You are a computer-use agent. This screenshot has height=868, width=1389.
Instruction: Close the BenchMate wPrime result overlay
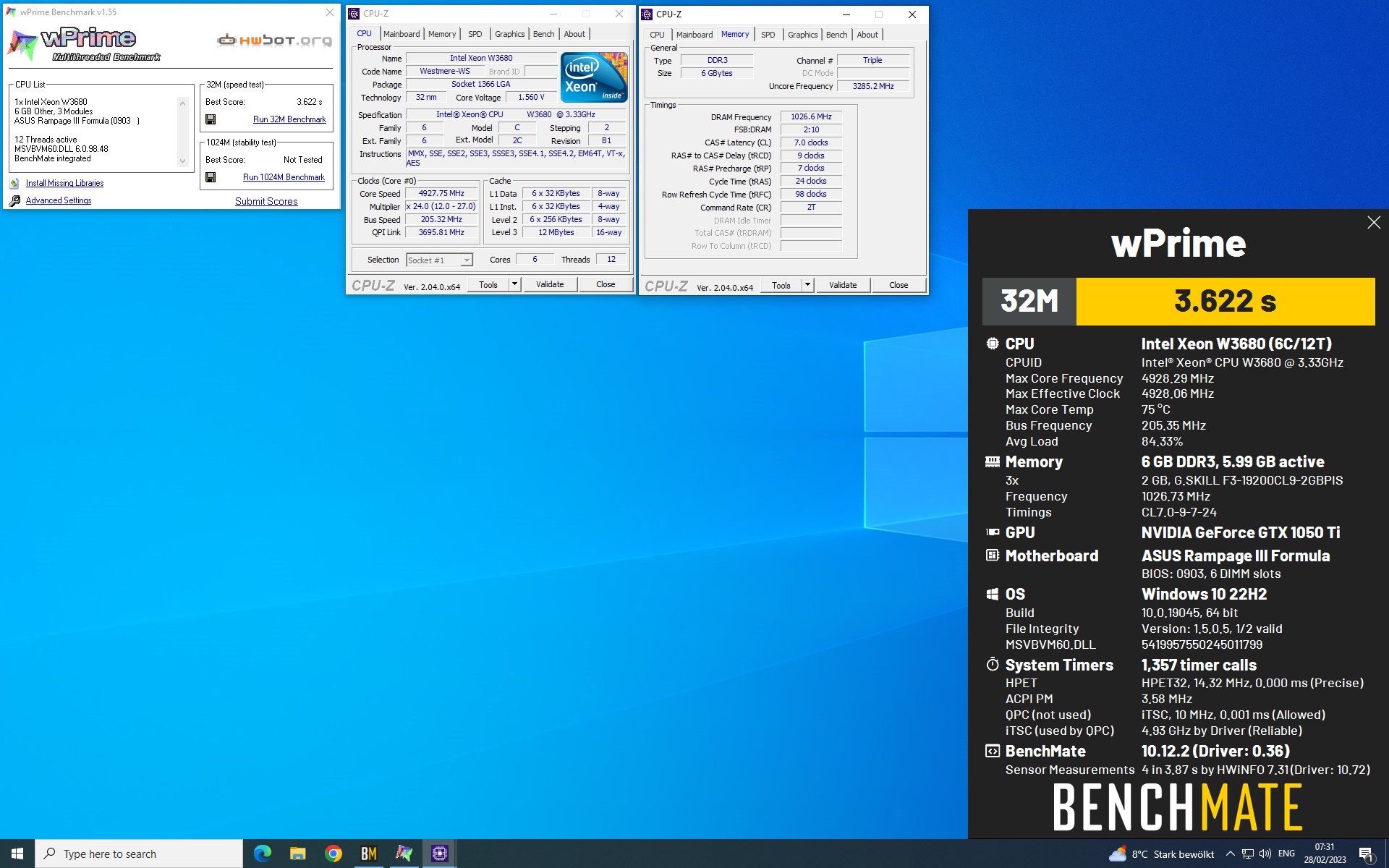click(x=1374, y=223)
